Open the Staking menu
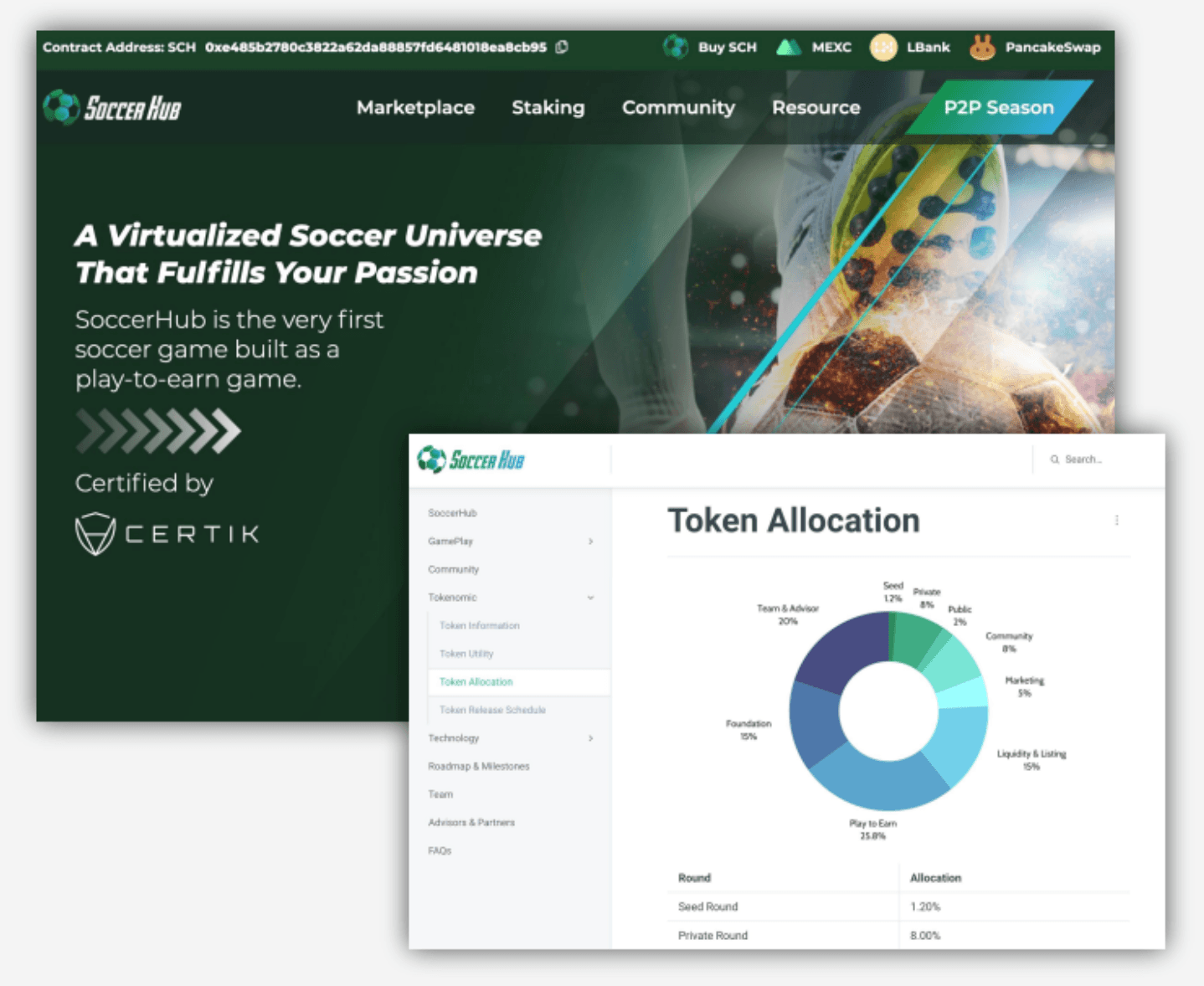1204x986 pixels. (x=548, y=107)
